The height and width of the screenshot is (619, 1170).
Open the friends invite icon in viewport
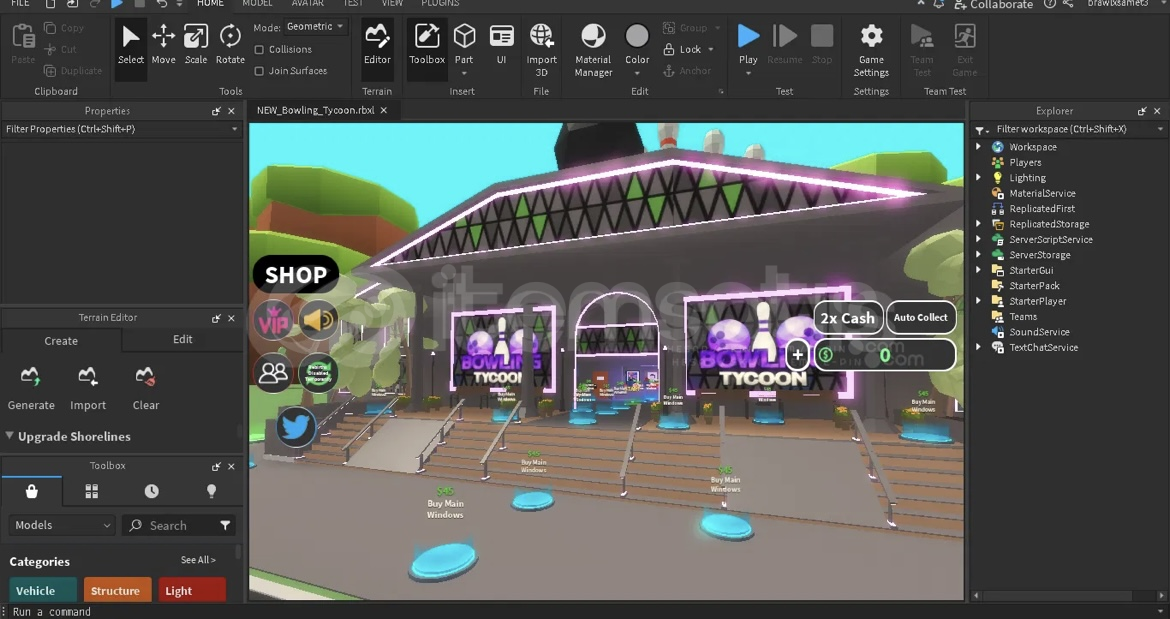click(x=272, y=372)
